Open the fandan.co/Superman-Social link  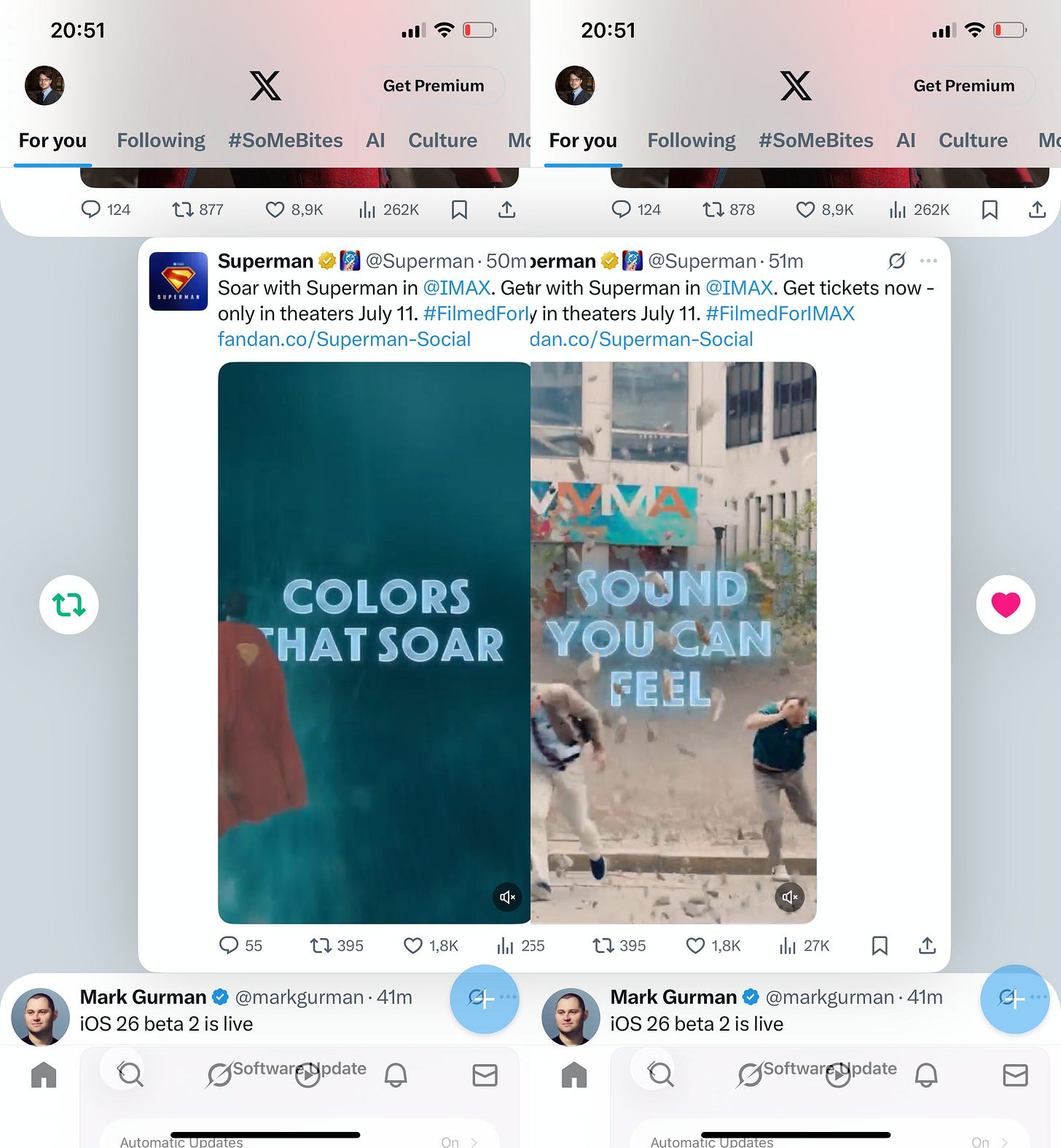pos(344,339)
